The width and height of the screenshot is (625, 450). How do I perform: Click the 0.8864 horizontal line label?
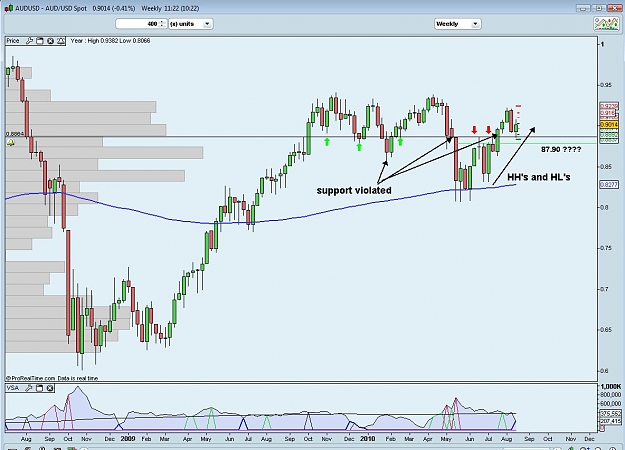coord(15,134)
